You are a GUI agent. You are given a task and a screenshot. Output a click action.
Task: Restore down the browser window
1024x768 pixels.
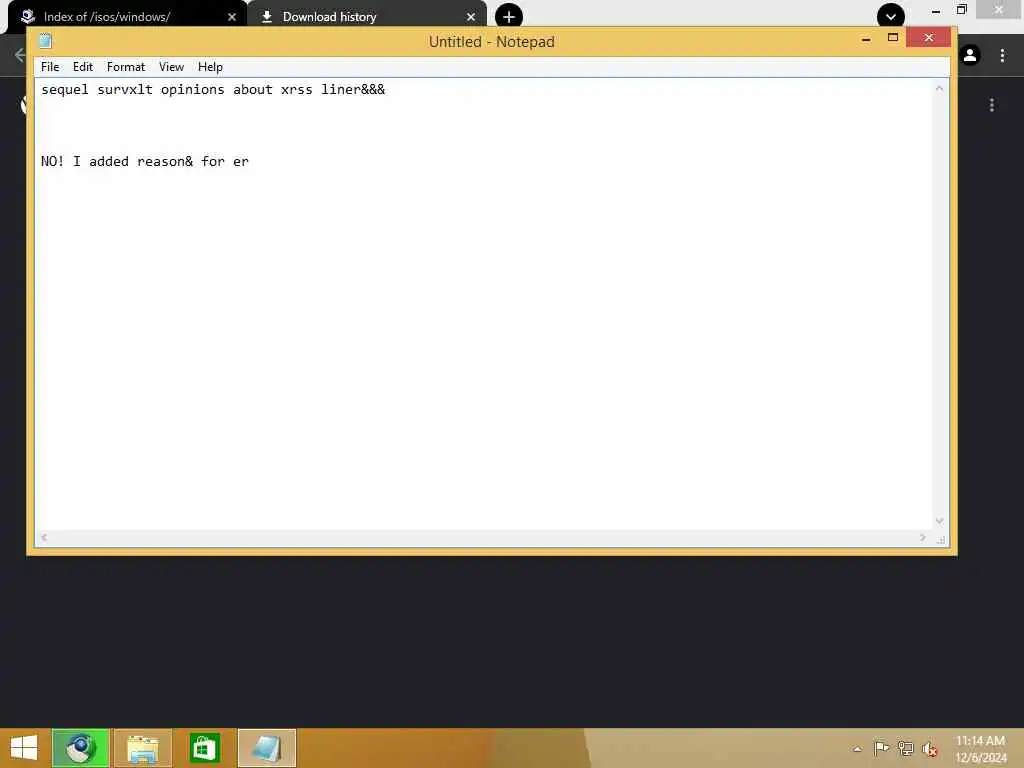pos(961,10)
